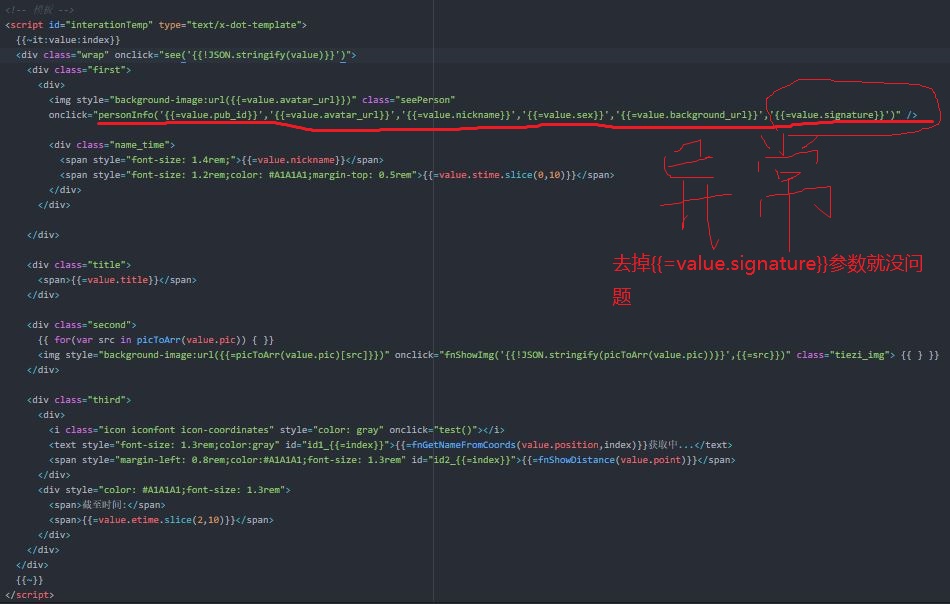Screen dimensions: 950x604
Task: Place cursor on class="wrap" attribute
Action: [76, 55]
